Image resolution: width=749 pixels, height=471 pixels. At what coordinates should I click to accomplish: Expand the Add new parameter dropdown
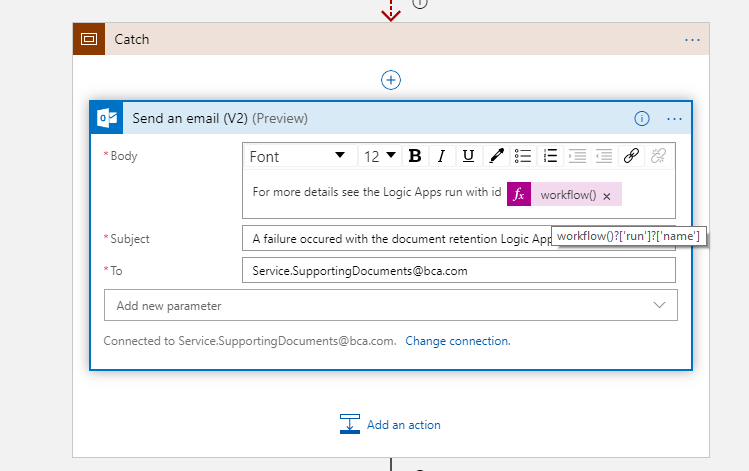click(391, 305)
